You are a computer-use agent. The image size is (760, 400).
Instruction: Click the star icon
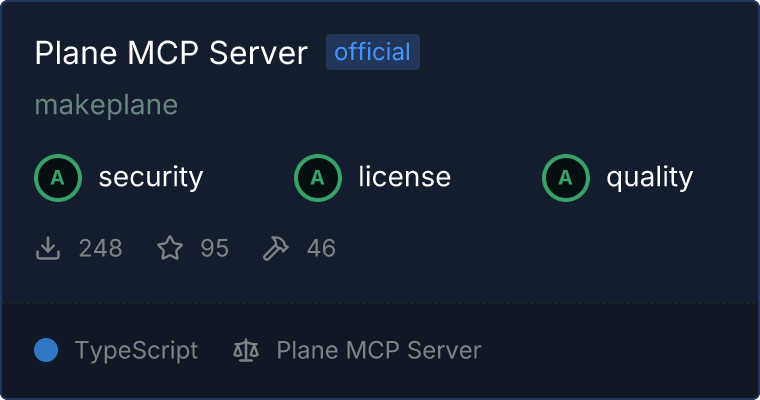170,248
